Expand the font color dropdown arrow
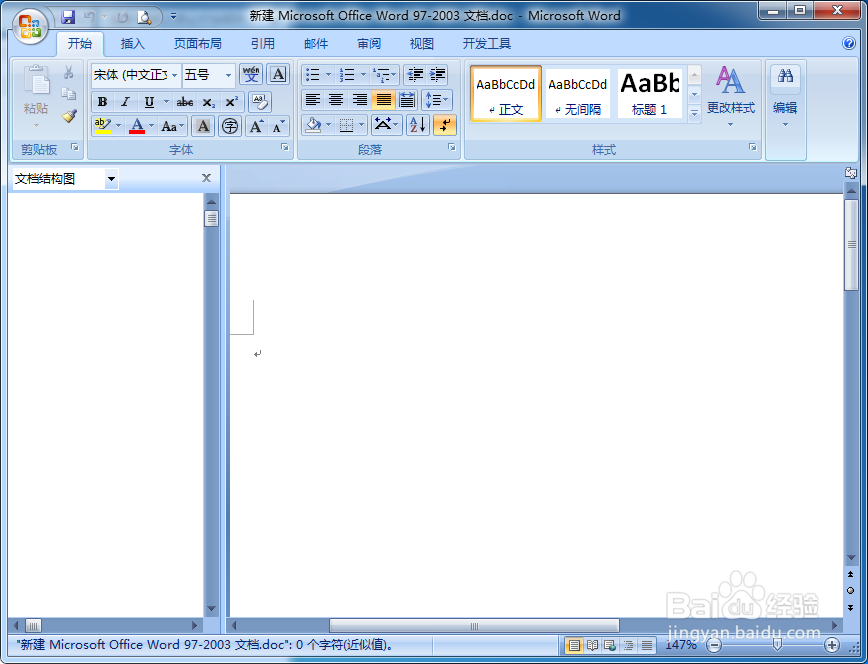 pyautogui.click(x=152, y=126)
